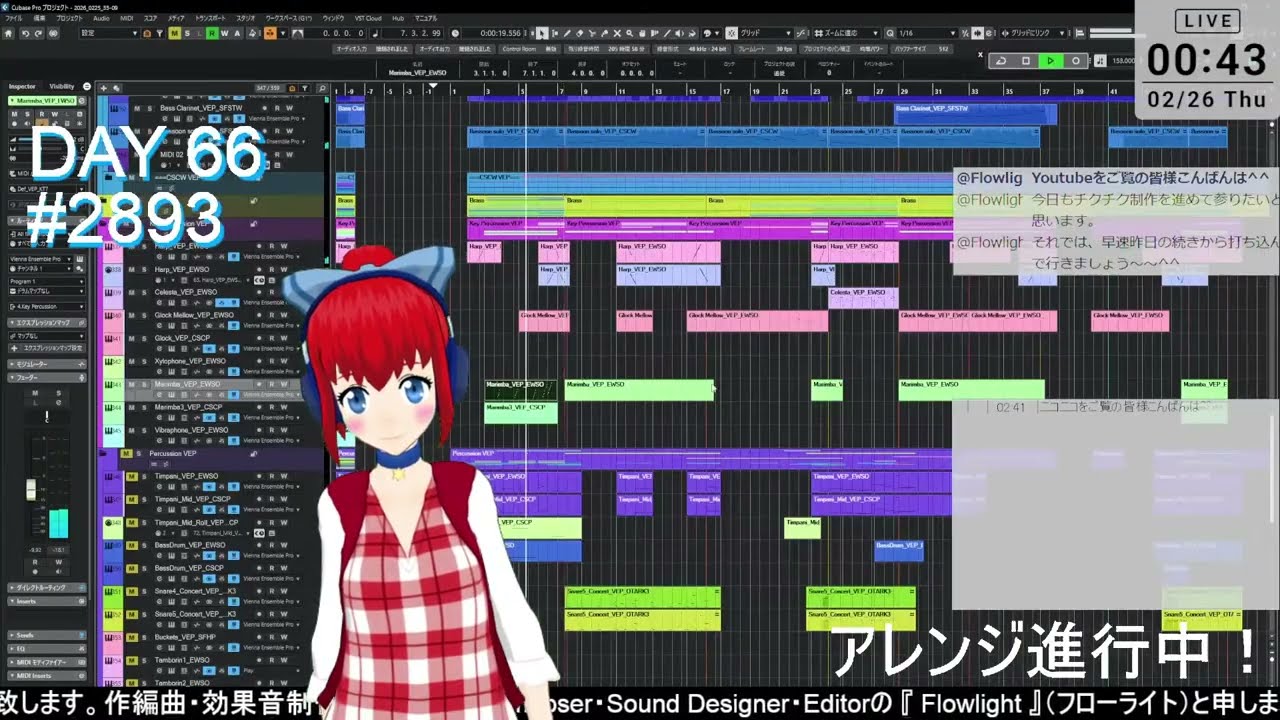This screenshot has height=720, width=1280.
Task: Click the quantize Q icon
Action: 890,33
